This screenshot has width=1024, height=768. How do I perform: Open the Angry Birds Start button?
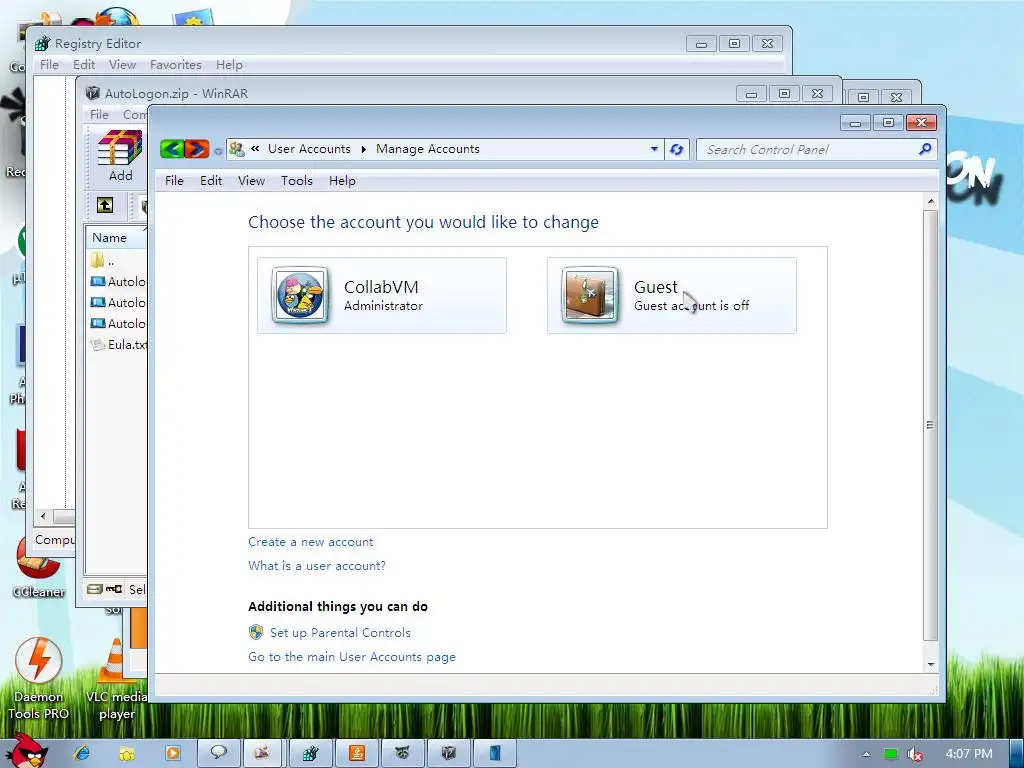tap(27, 750)
